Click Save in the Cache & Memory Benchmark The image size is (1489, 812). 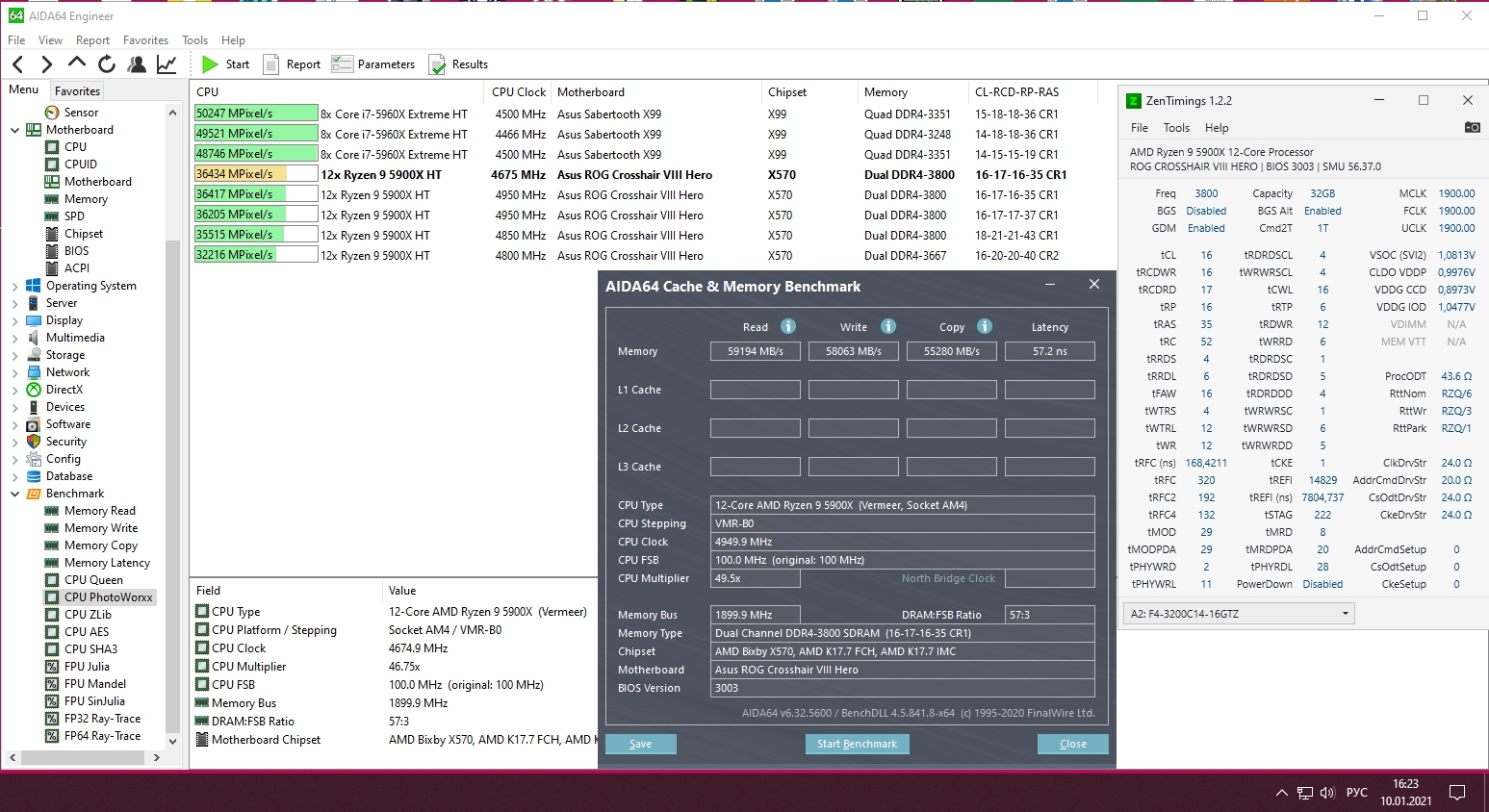tap(640, 744)
